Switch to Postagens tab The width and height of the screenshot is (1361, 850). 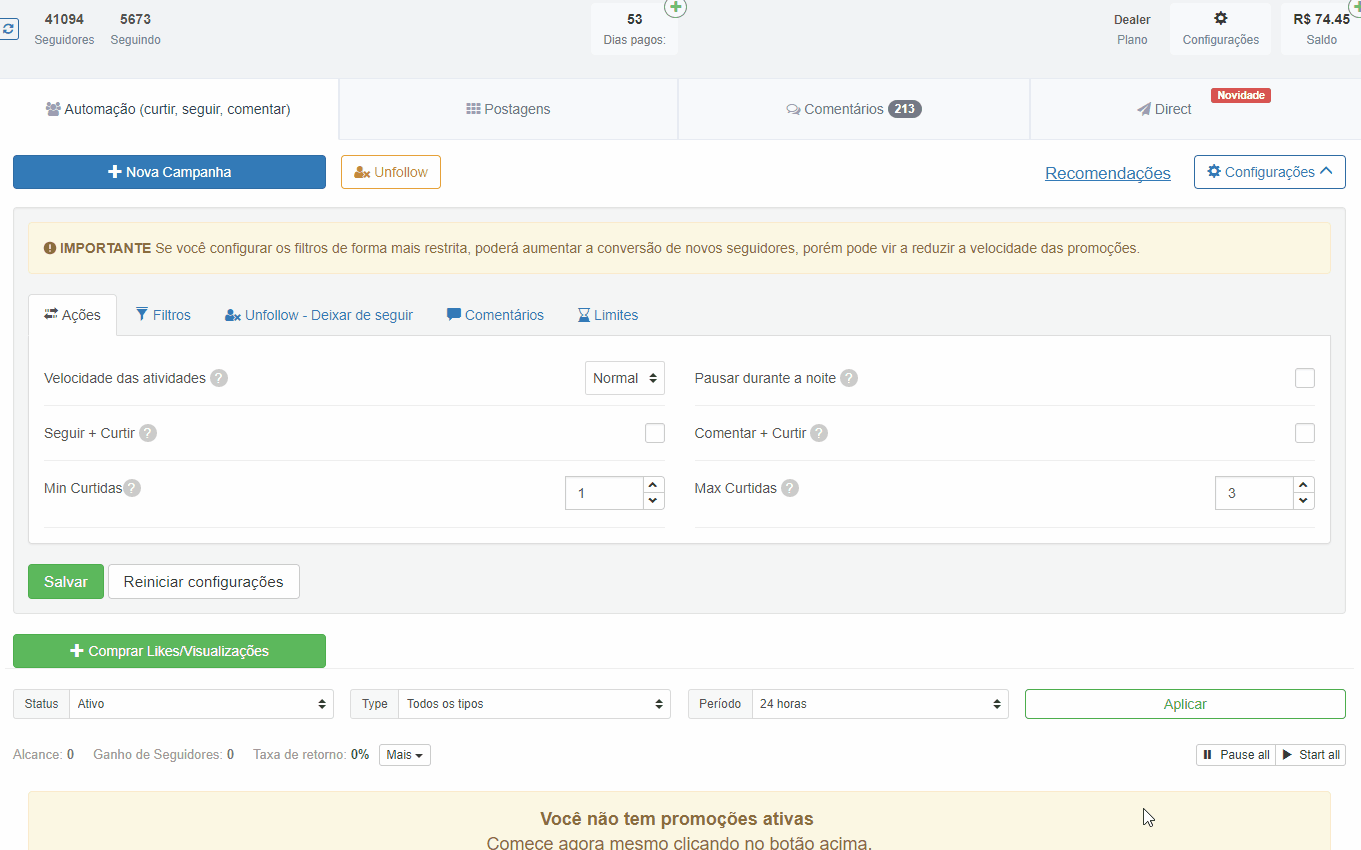point(508,109)
